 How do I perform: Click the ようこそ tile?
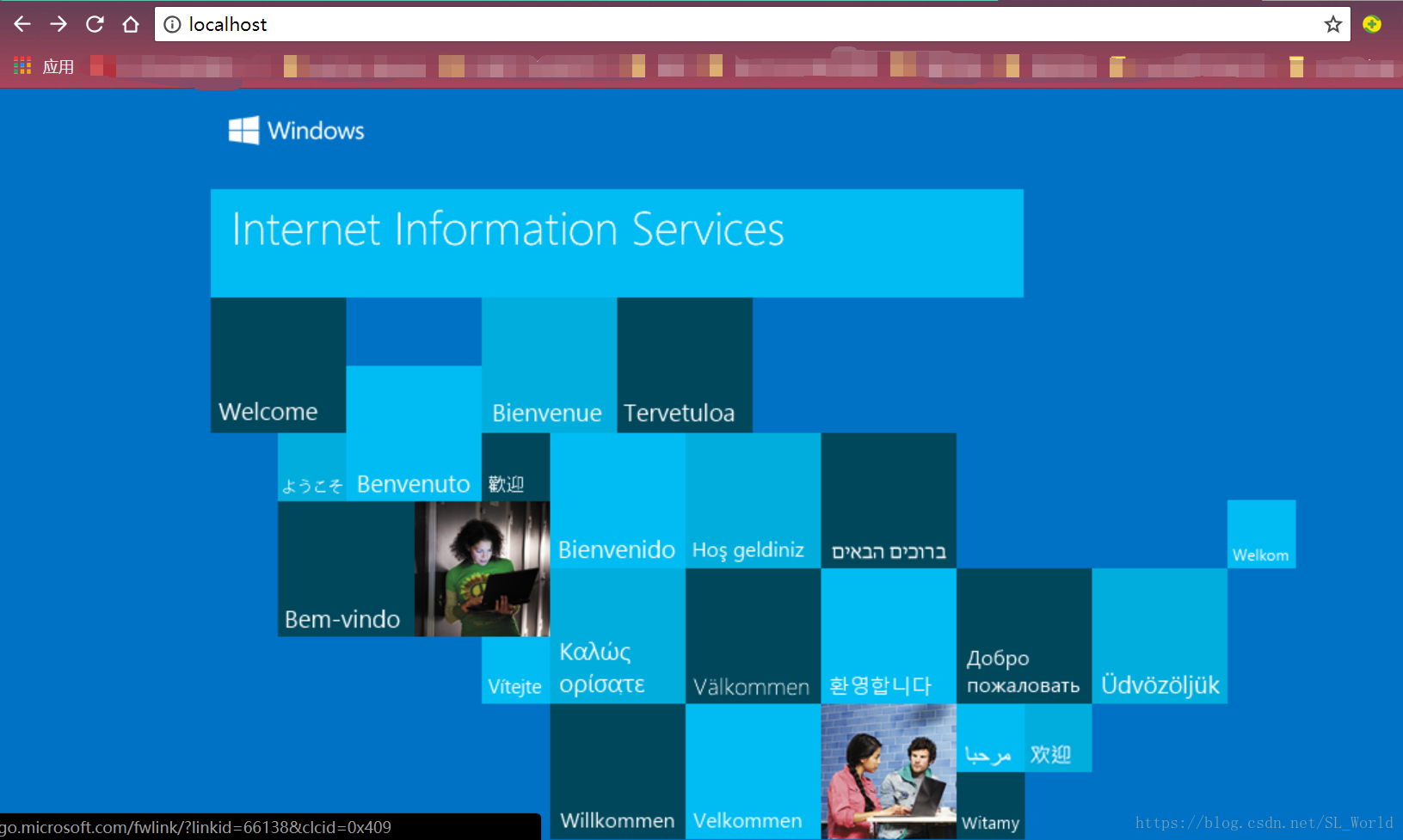click(312, 467)
